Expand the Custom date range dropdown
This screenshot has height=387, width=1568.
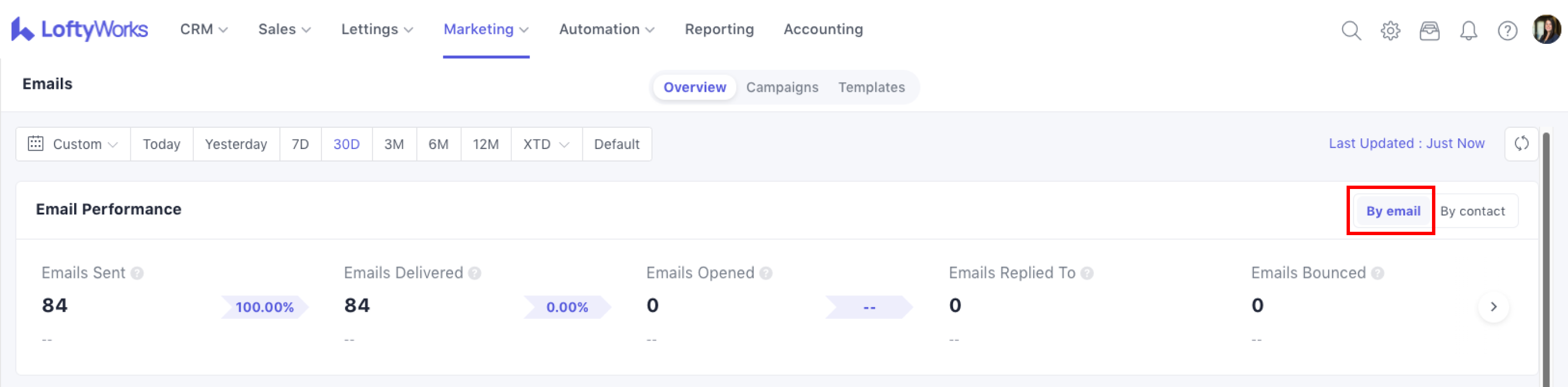tap(73, 145)
